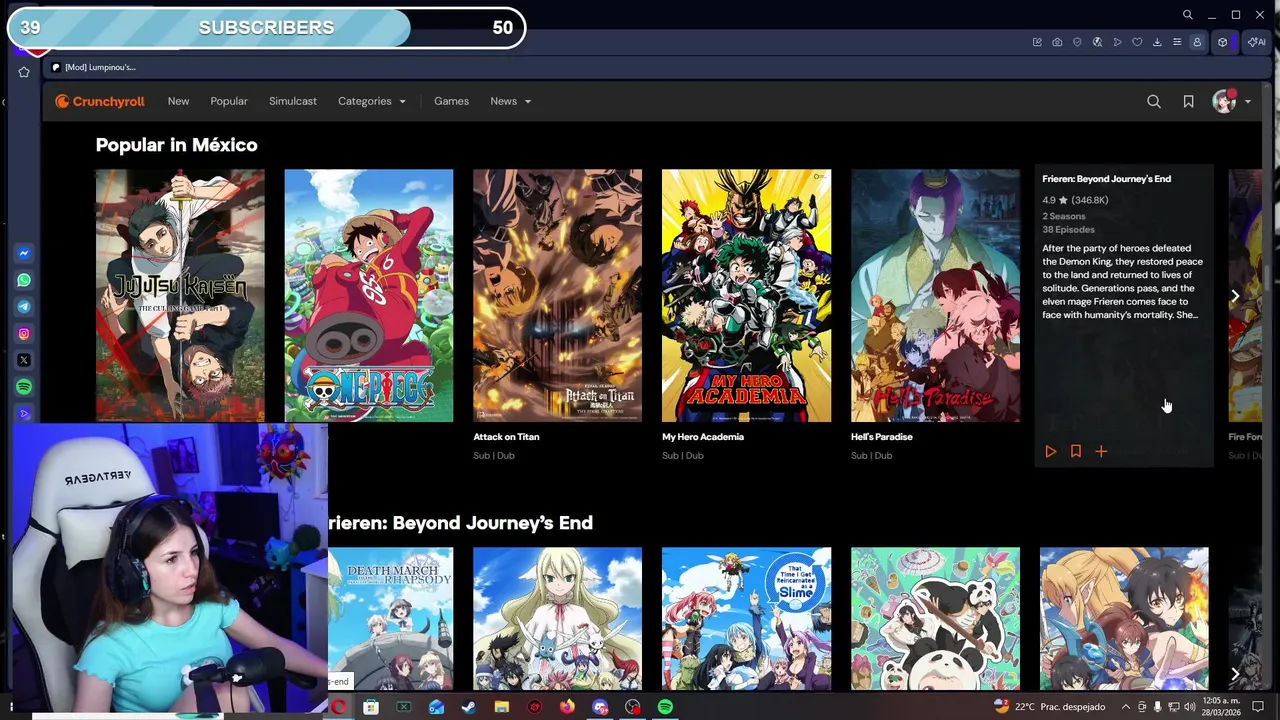
Task: Open File Explorer from the taskbar
Action: click(502, 708)
